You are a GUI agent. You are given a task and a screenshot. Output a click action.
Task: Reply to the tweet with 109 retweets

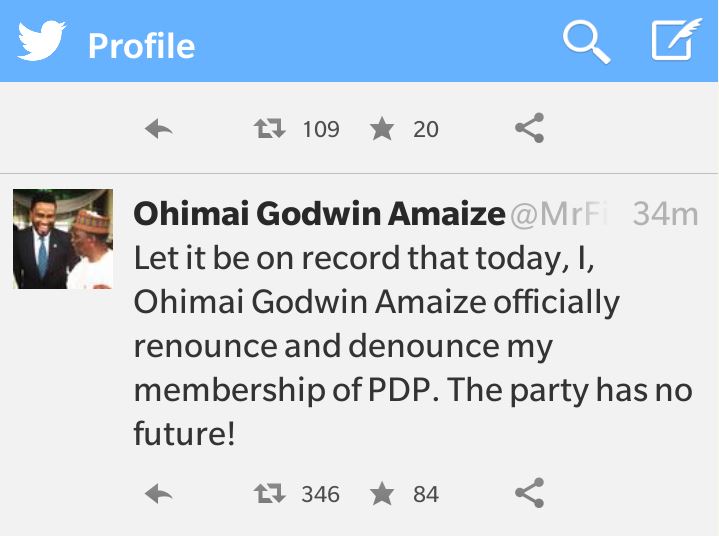(159, 129)
